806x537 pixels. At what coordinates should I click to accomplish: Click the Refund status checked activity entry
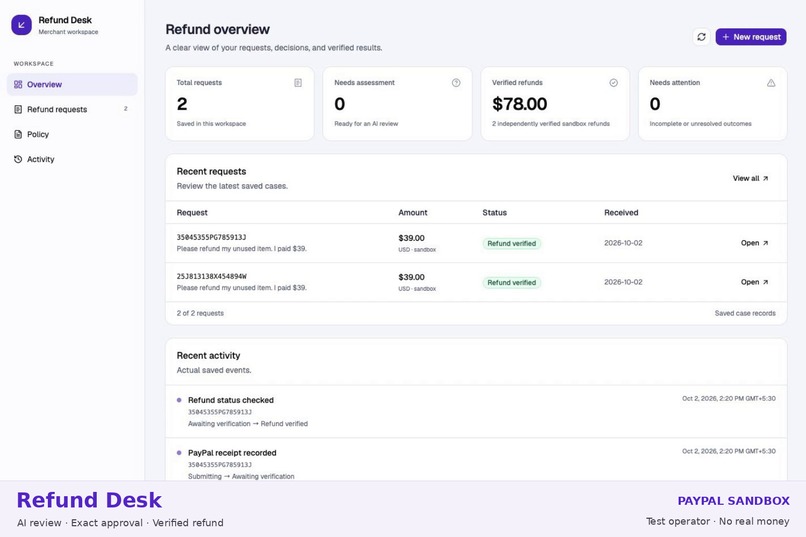point(476,412)
